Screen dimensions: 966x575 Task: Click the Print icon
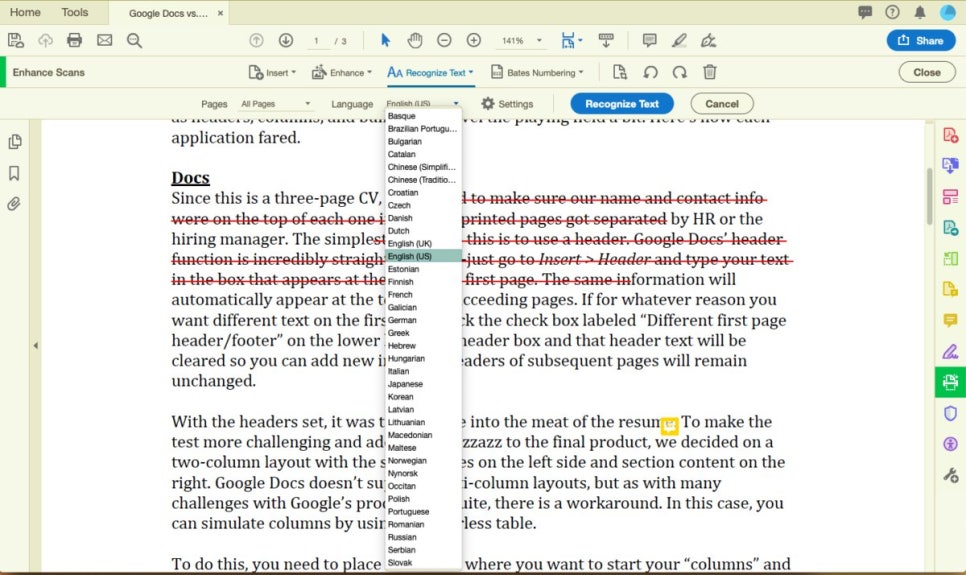(75, 41)
